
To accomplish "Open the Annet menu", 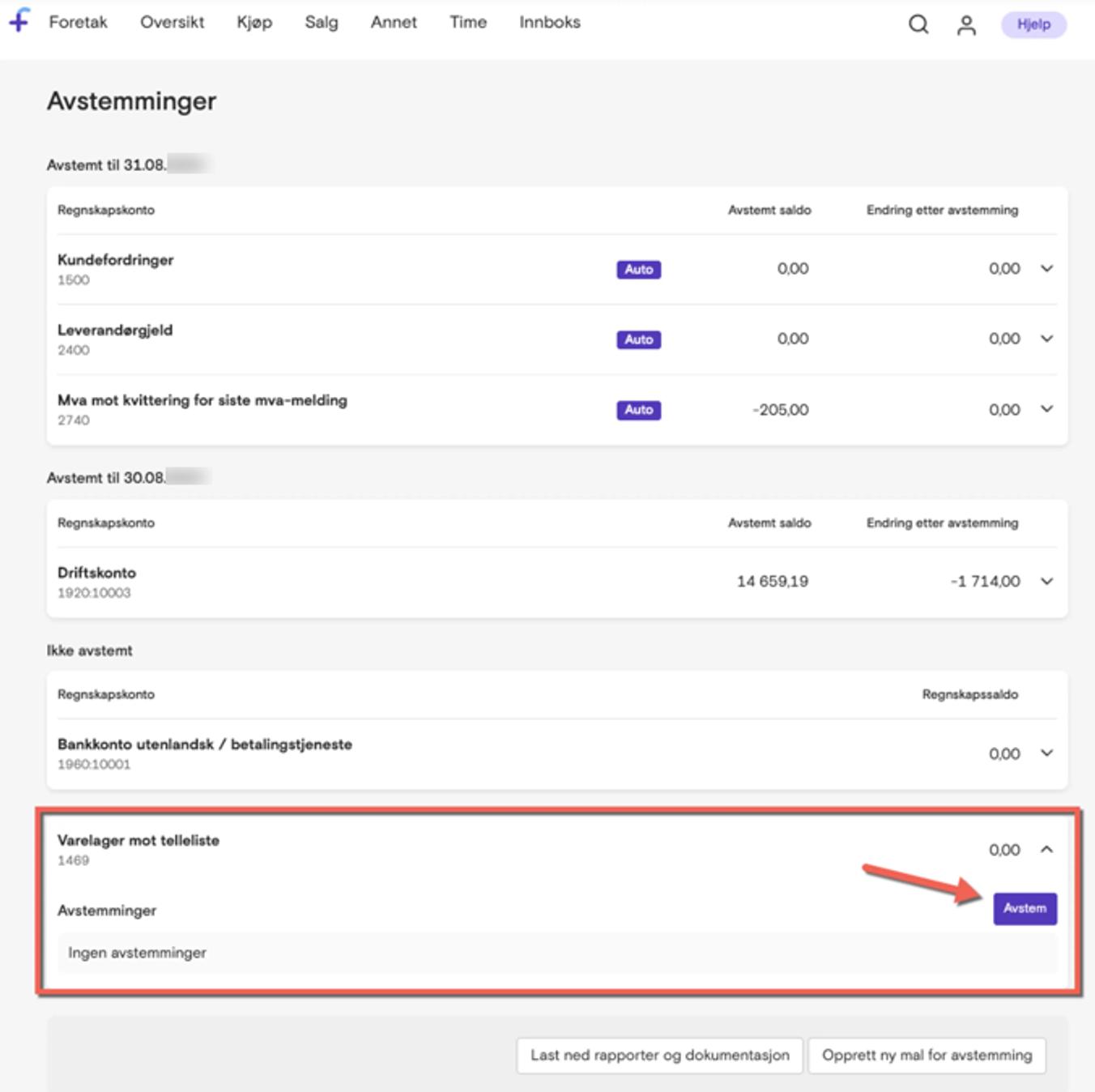I will (x=394, y=23).
